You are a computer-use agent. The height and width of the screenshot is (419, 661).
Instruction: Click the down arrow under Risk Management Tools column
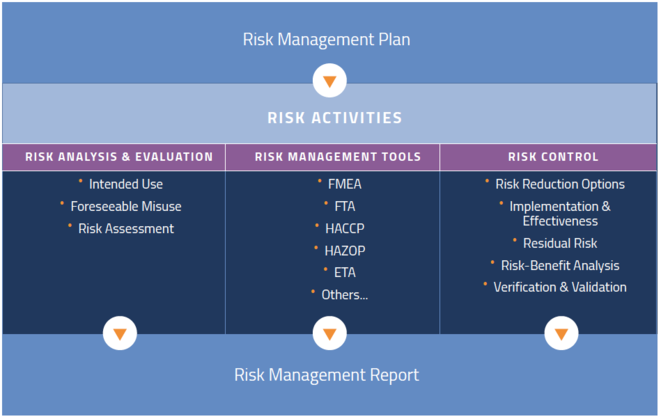point(329,333)
